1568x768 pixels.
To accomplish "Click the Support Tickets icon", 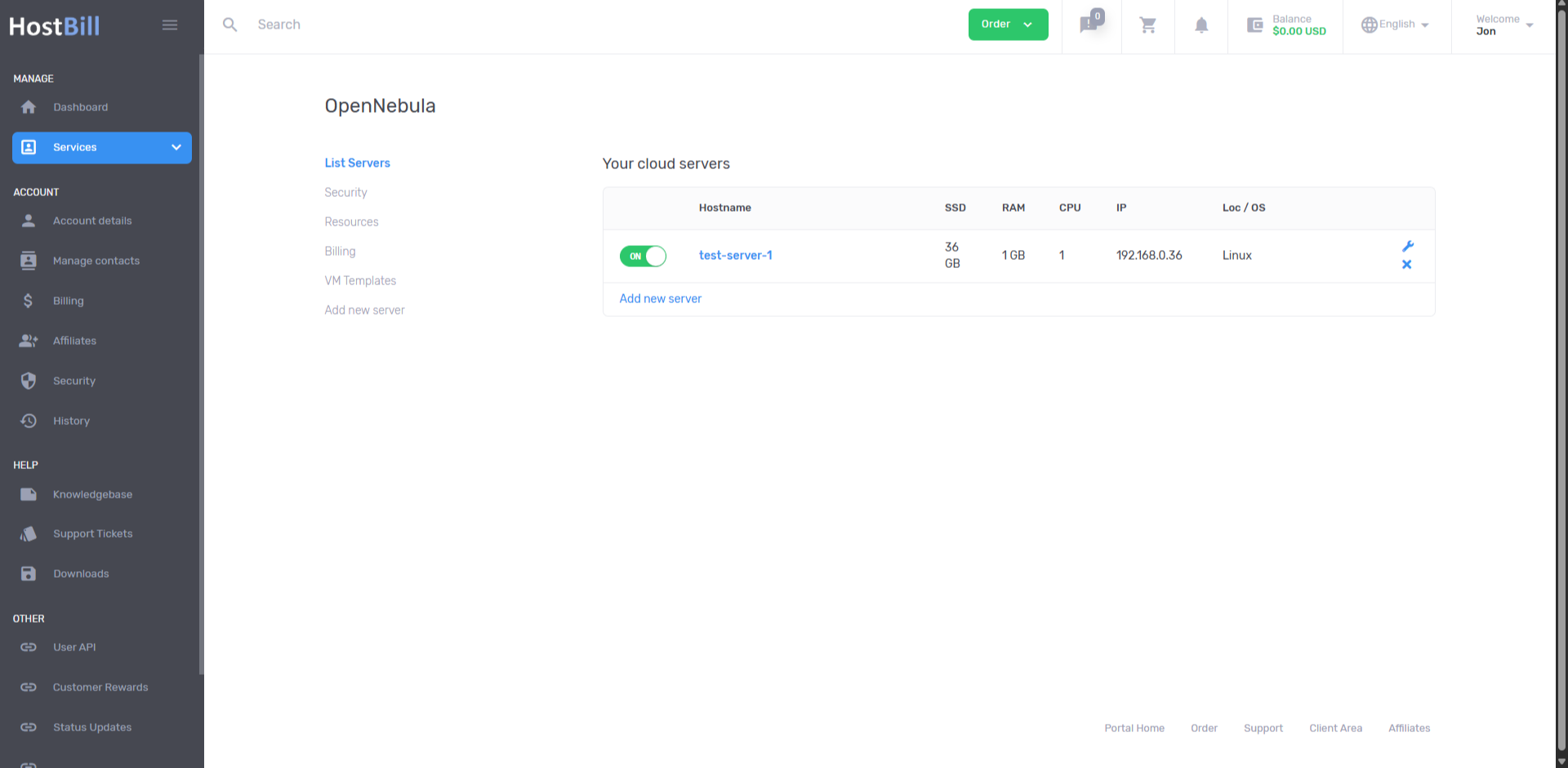I will (x=29, y=534).
